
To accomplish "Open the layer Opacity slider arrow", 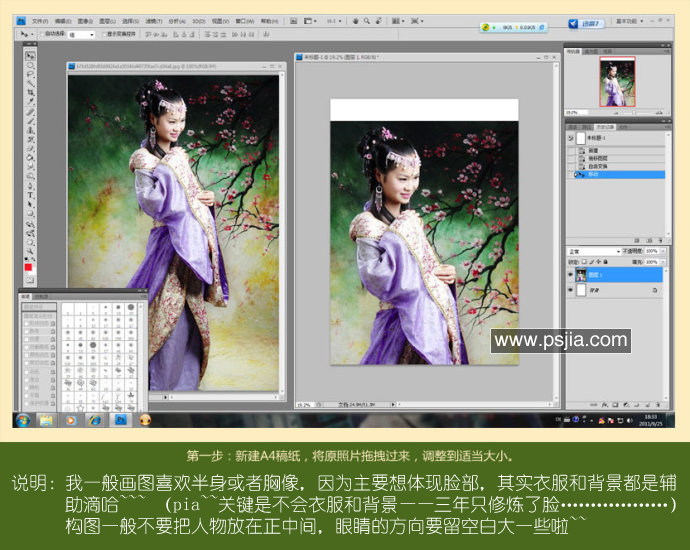I will [663, 251].
